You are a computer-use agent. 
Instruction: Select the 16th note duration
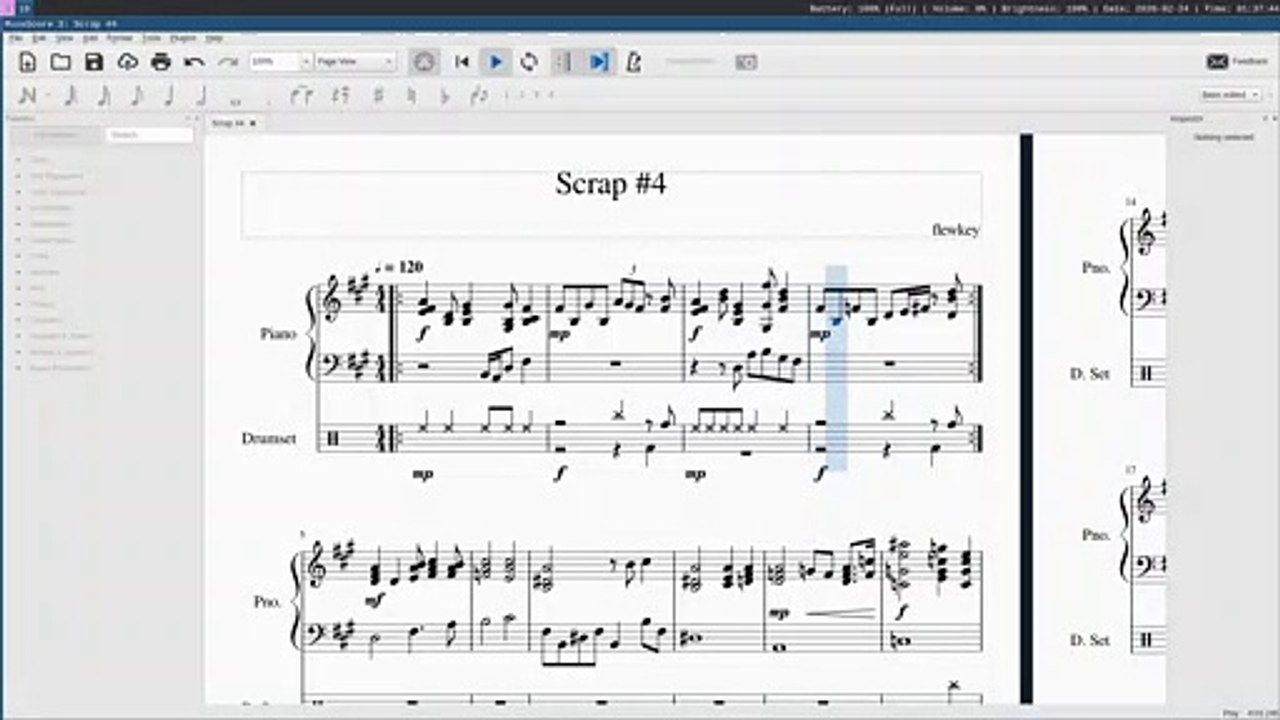click(x=104, y=96)
